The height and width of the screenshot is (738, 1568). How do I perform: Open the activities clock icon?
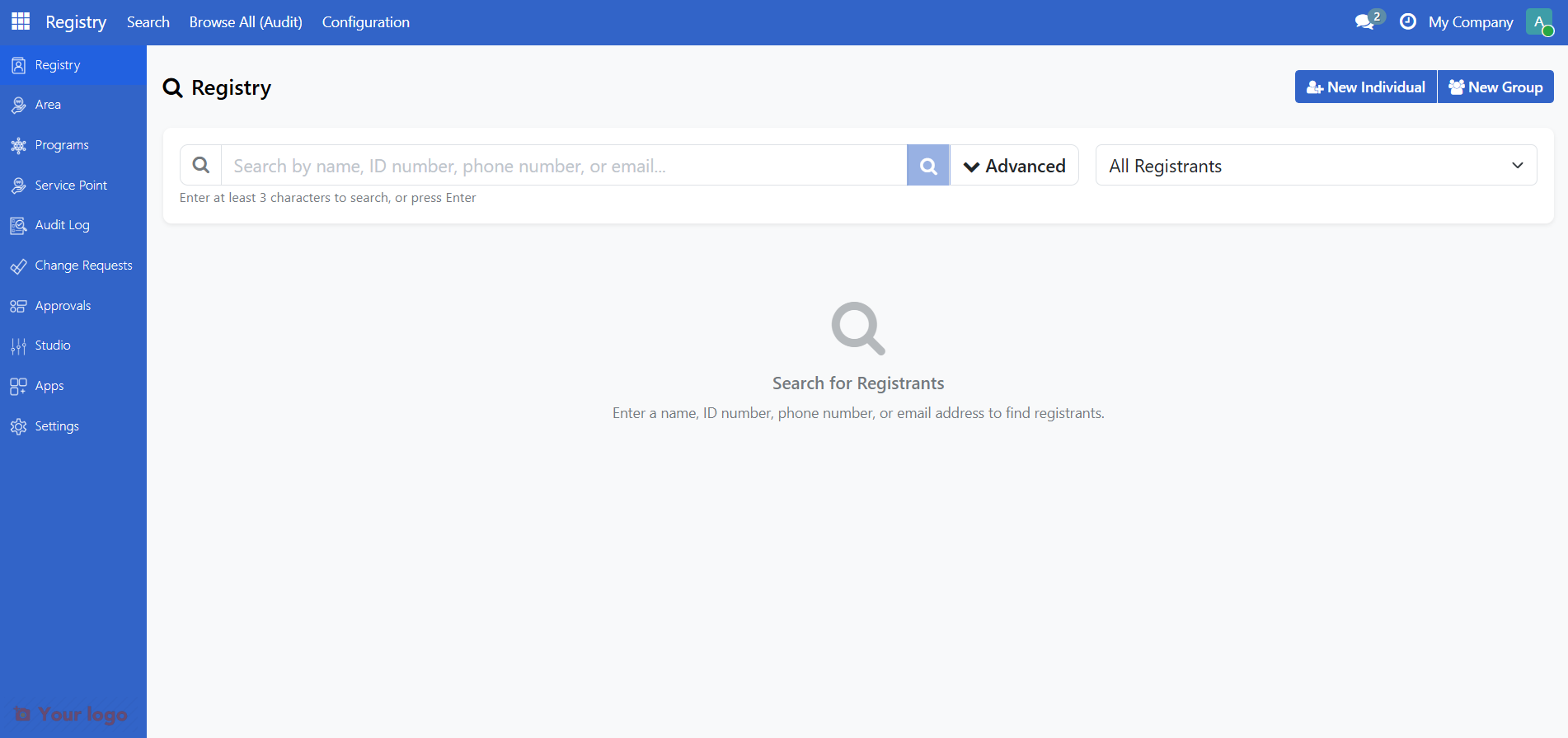tap(1408, 21)
